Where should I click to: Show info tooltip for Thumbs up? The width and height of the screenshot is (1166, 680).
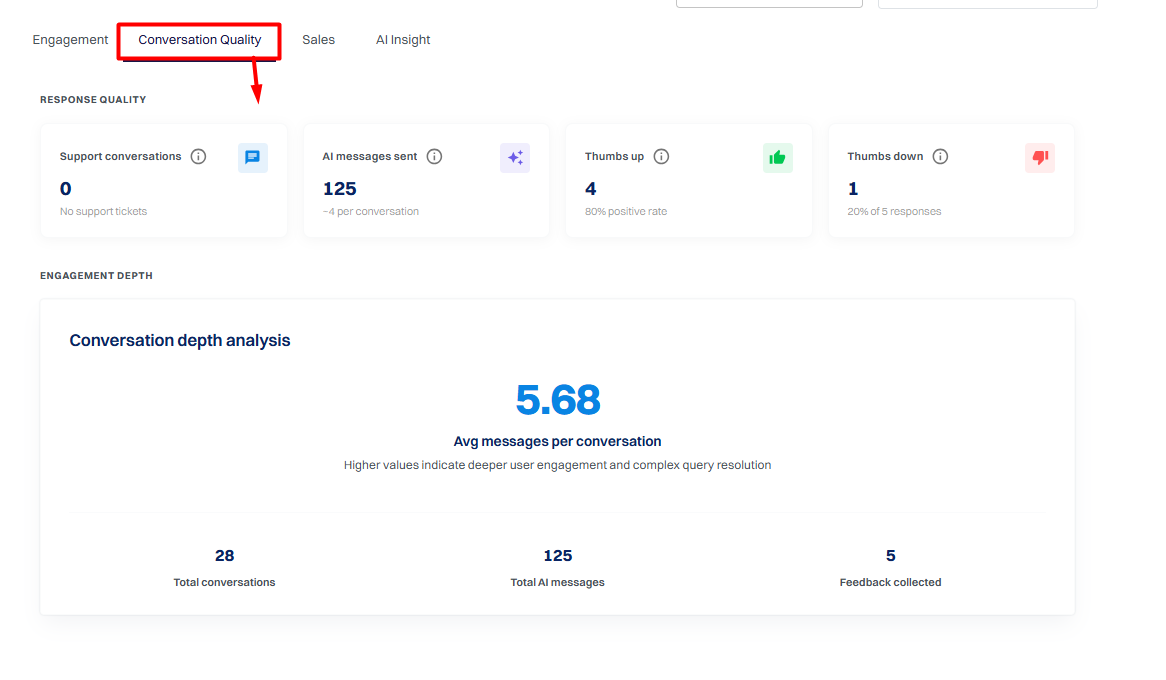[661, 156]
